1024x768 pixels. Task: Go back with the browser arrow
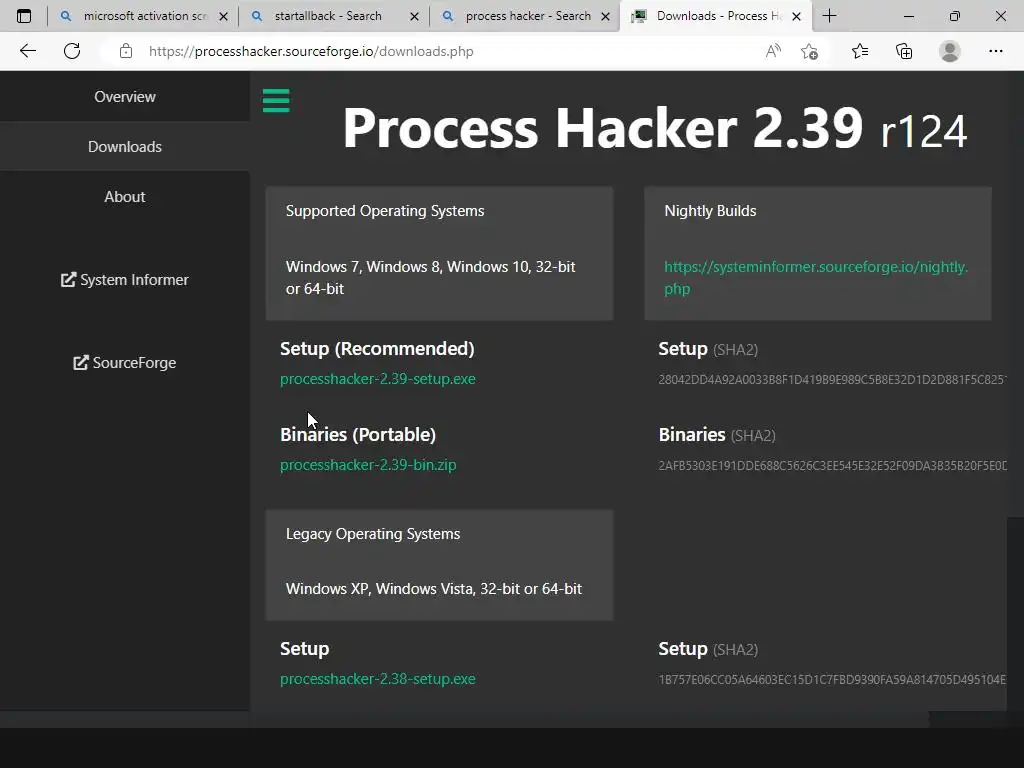tap(27, 51)
